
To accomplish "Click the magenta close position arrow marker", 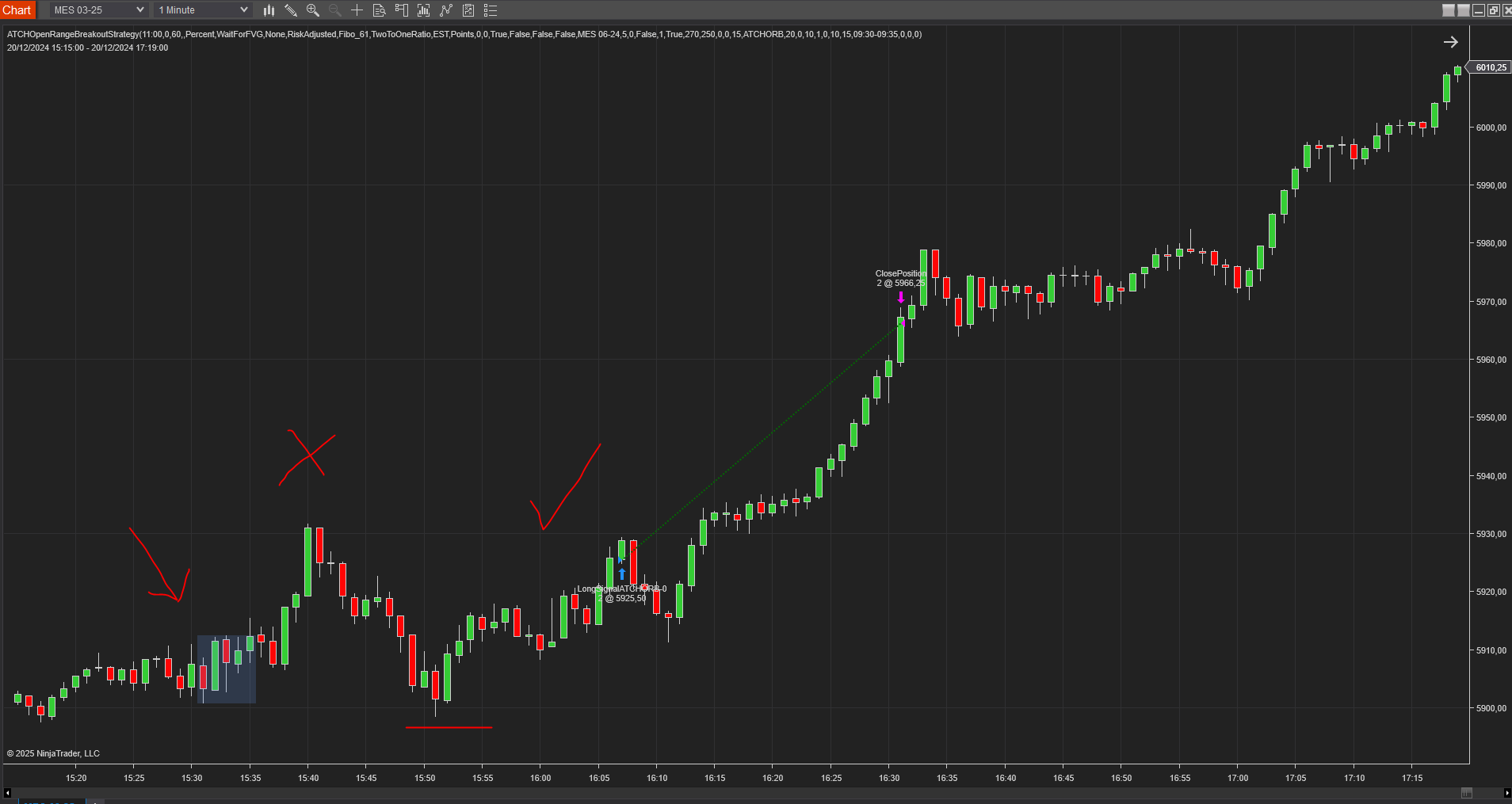I will pyautogui.click(x=900, y=297).
